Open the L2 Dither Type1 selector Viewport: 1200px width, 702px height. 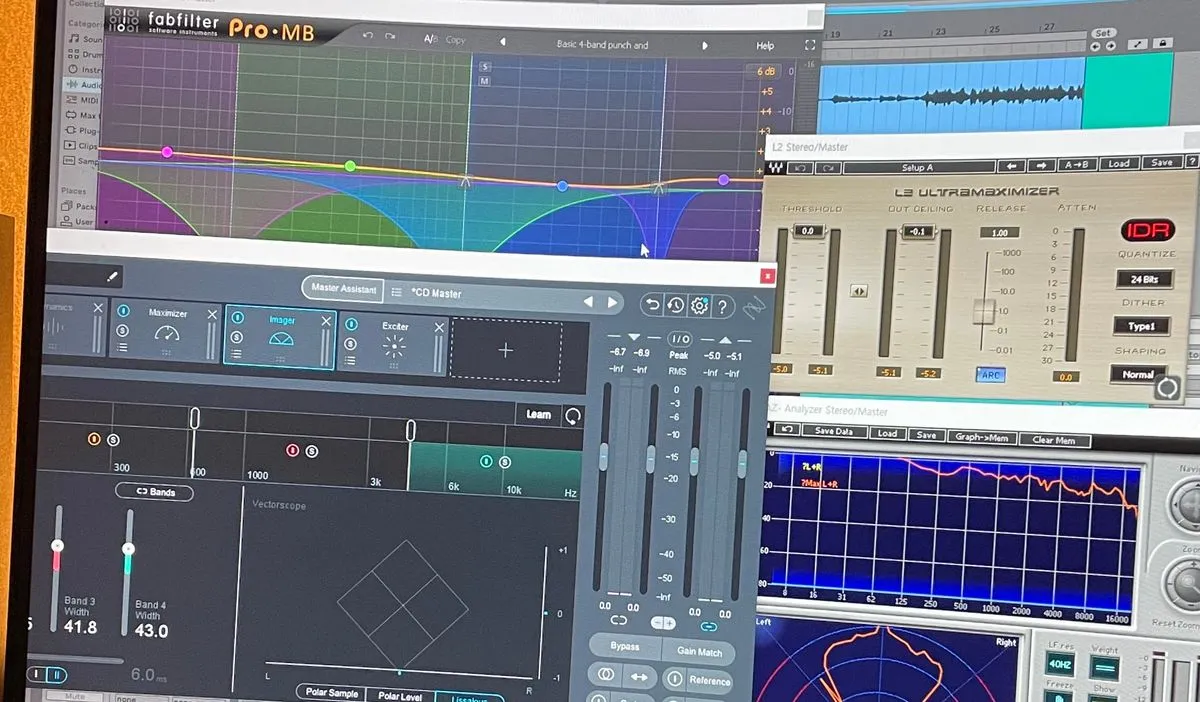point(1141,326)
